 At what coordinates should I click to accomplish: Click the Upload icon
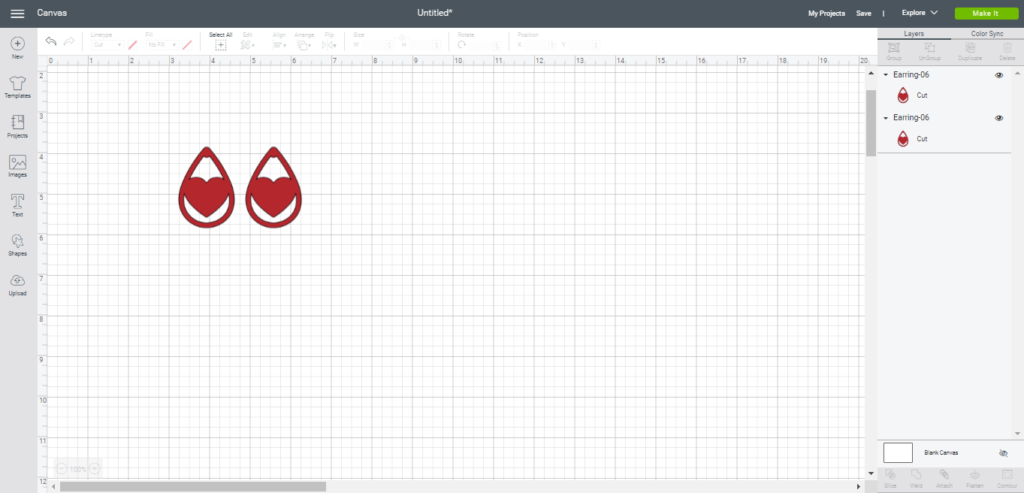[17, 283]
